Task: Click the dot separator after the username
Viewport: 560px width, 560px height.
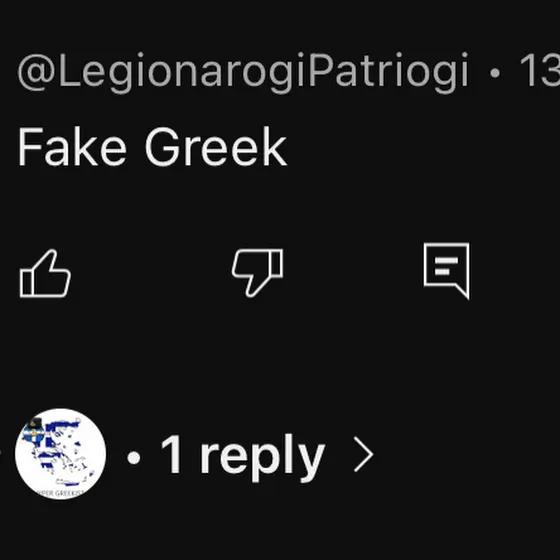Action: (x=495, y=73)
